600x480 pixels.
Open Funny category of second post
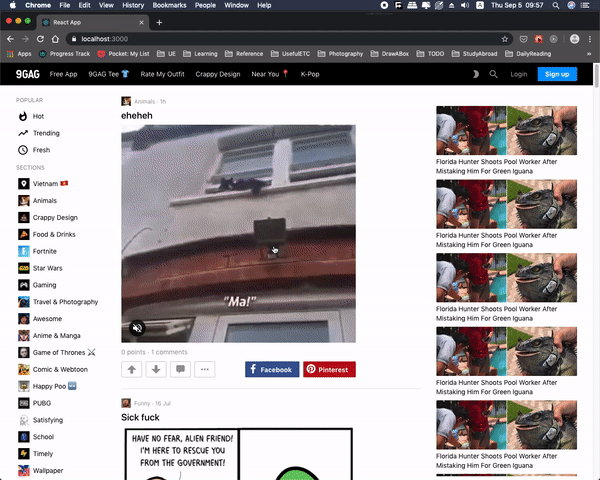pyautogui.click(x=142, y=403)
